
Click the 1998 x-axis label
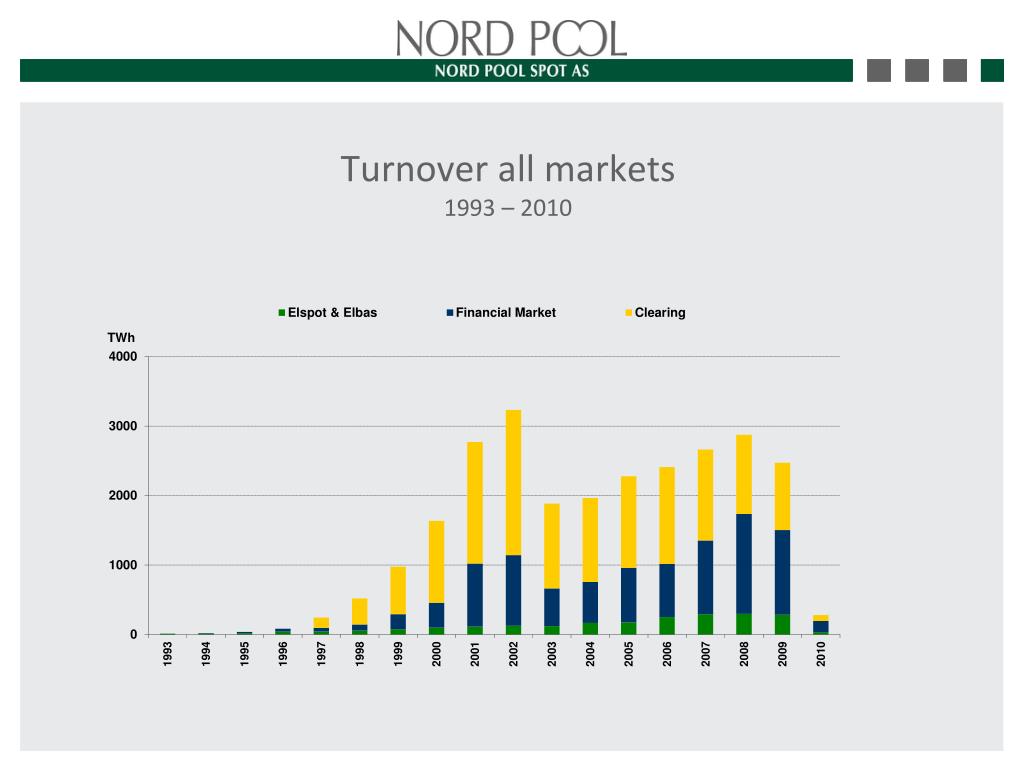[359, 654]
